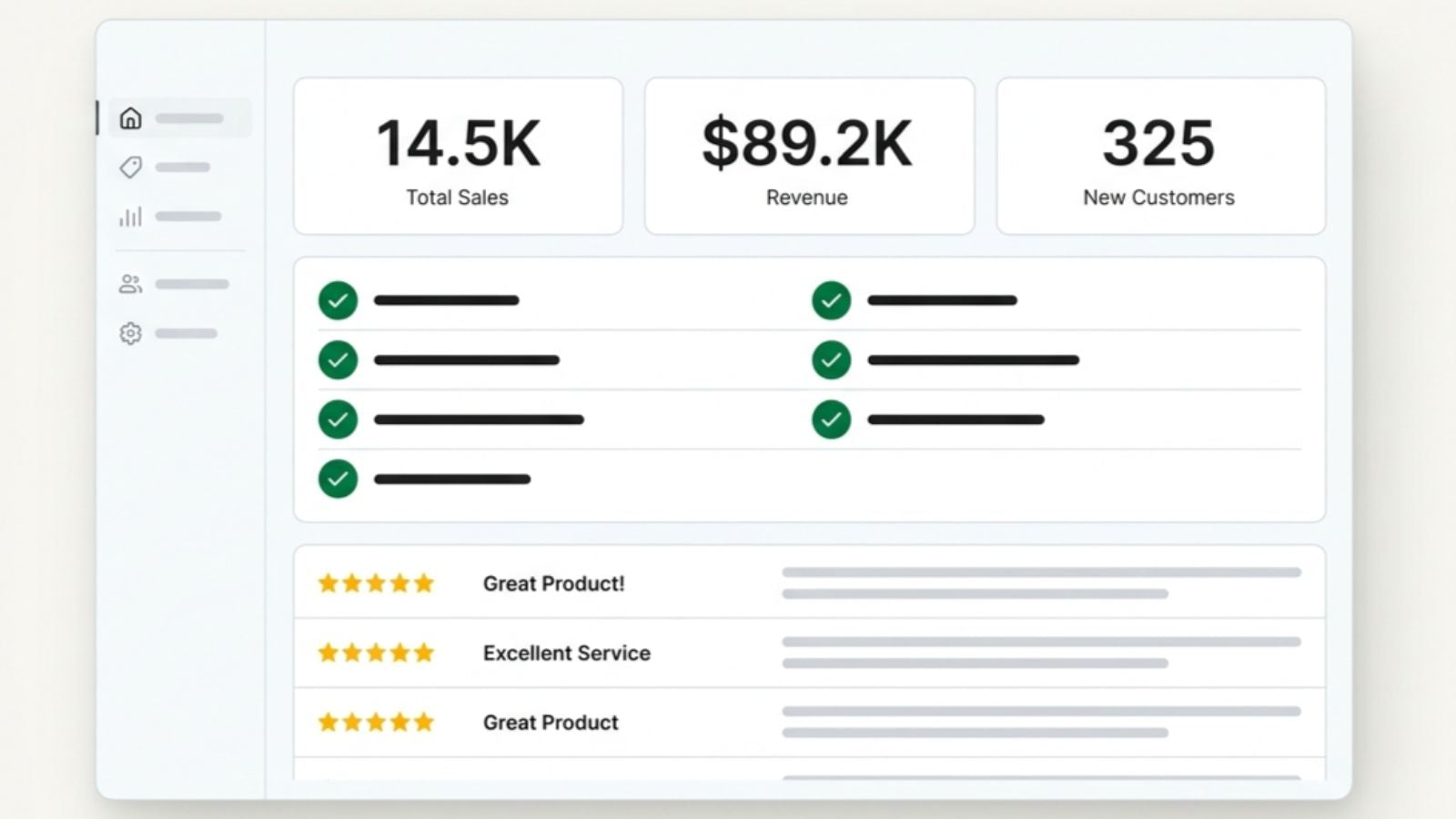Viewport: 1456px width, 819px height.
Task: Select the New Customers 325 card
Action: point(1160,156)
